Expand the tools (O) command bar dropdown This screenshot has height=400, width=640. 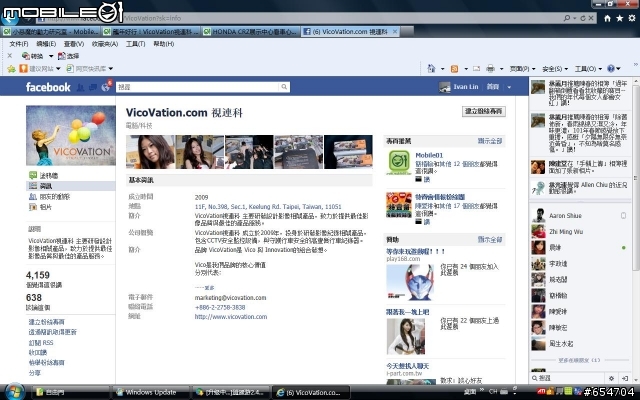click(x=588, y=69)
